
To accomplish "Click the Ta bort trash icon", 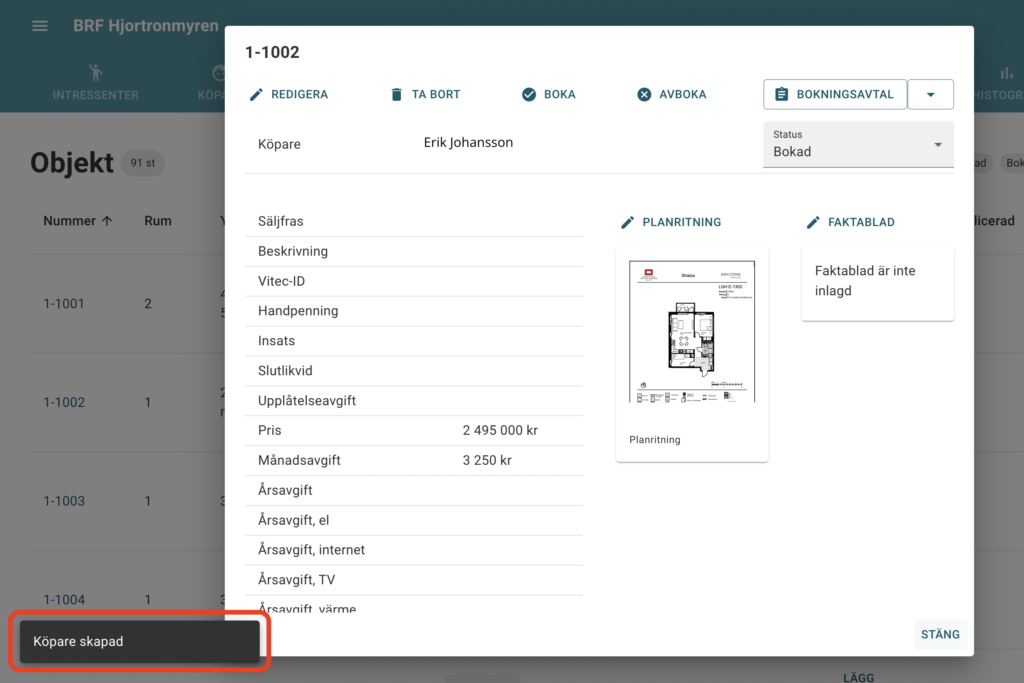I will 397,94.
